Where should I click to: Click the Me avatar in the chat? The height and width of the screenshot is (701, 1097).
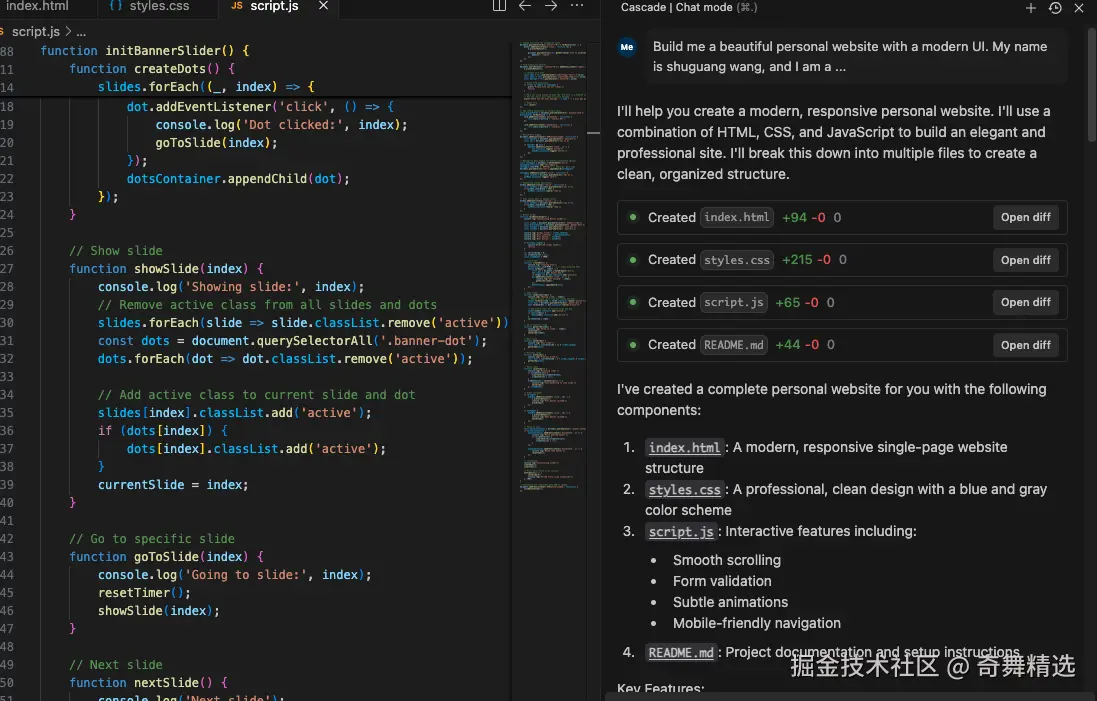pos(627,48)
